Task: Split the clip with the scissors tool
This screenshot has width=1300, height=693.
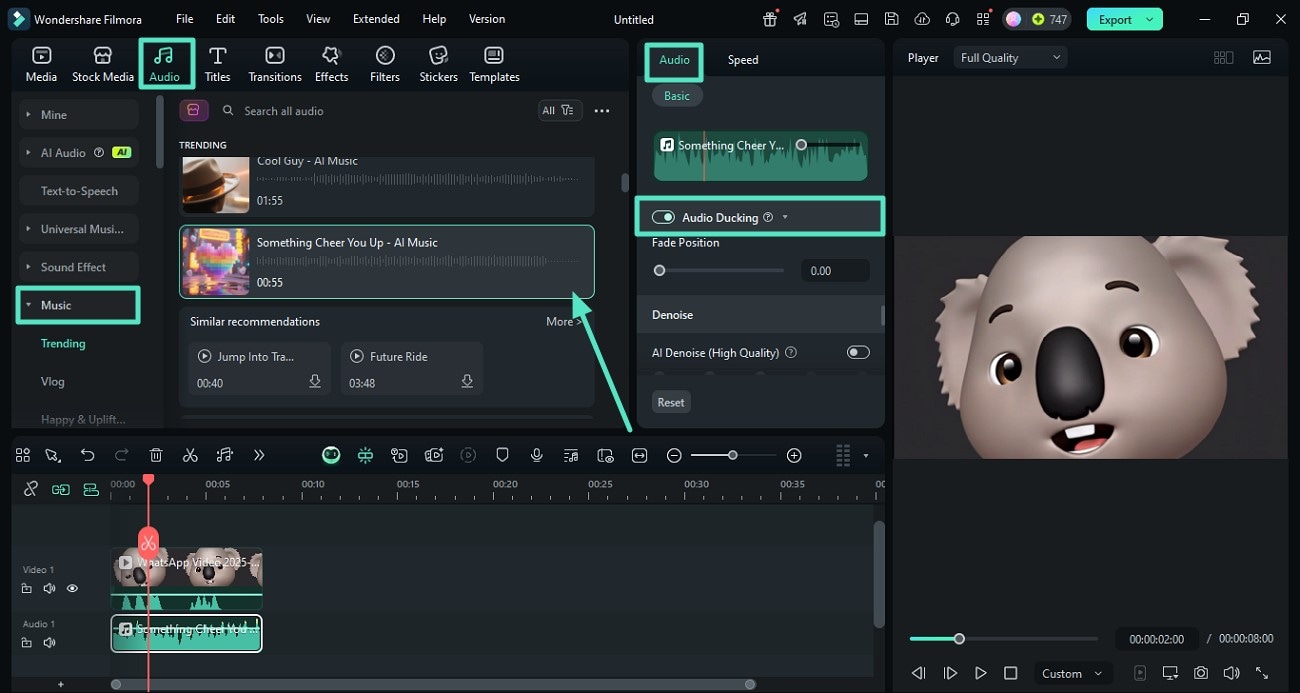Action: pos(190,455)
